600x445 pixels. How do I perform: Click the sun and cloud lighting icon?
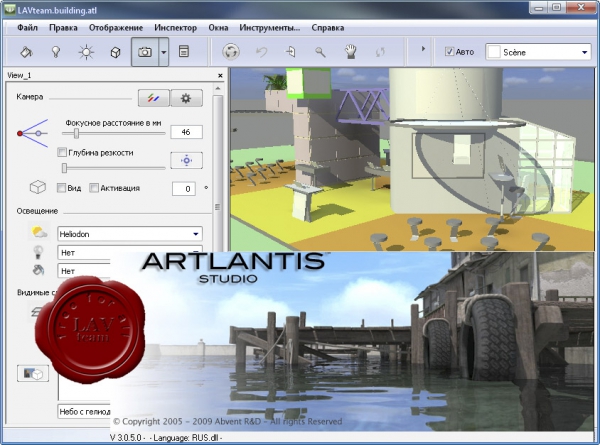pyautogui.click(x=39, y=232)
